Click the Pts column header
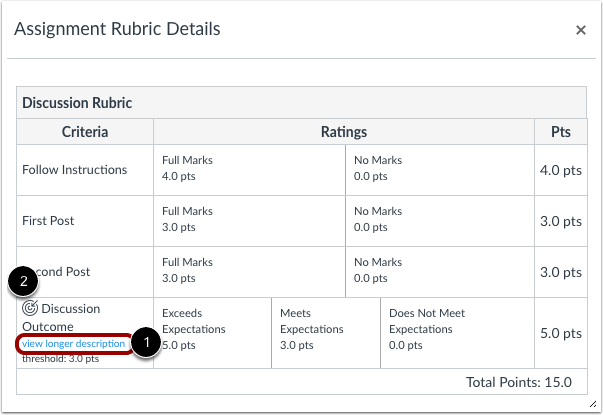Screen dimensions: 603x415 click(561, 132)
